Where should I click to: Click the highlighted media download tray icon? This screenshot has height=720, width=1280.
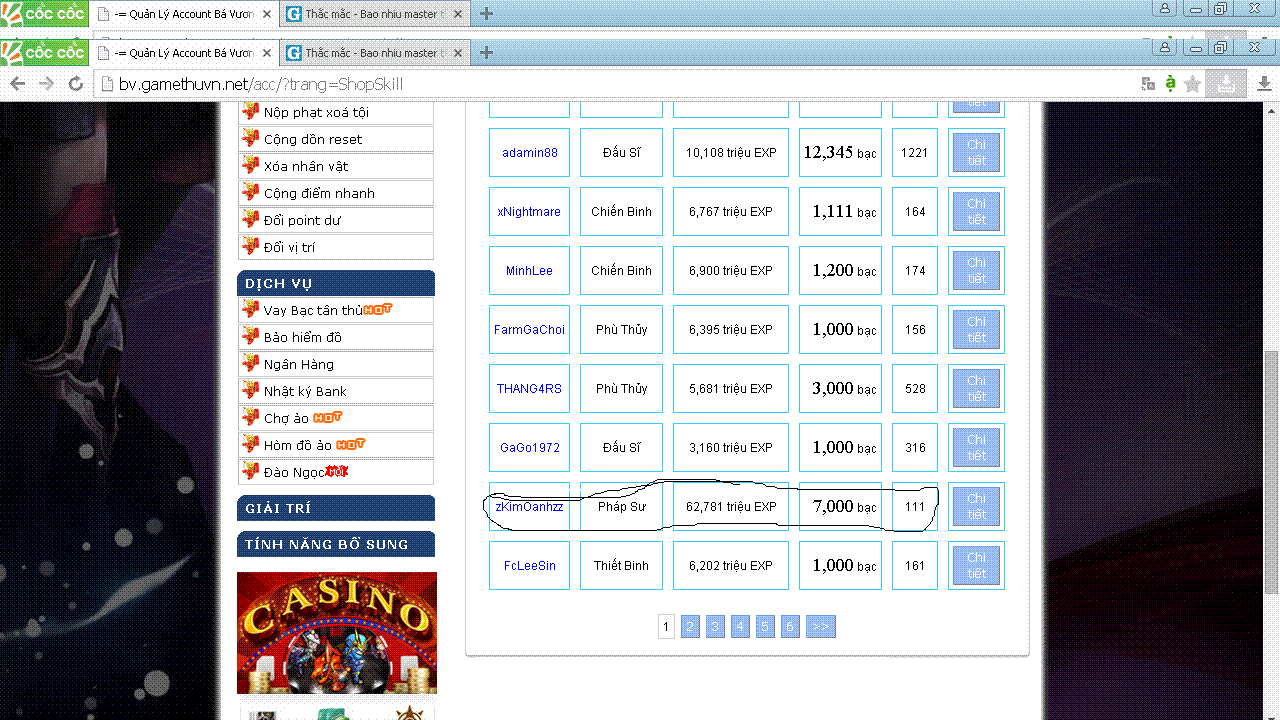(x=1227, y=84)
